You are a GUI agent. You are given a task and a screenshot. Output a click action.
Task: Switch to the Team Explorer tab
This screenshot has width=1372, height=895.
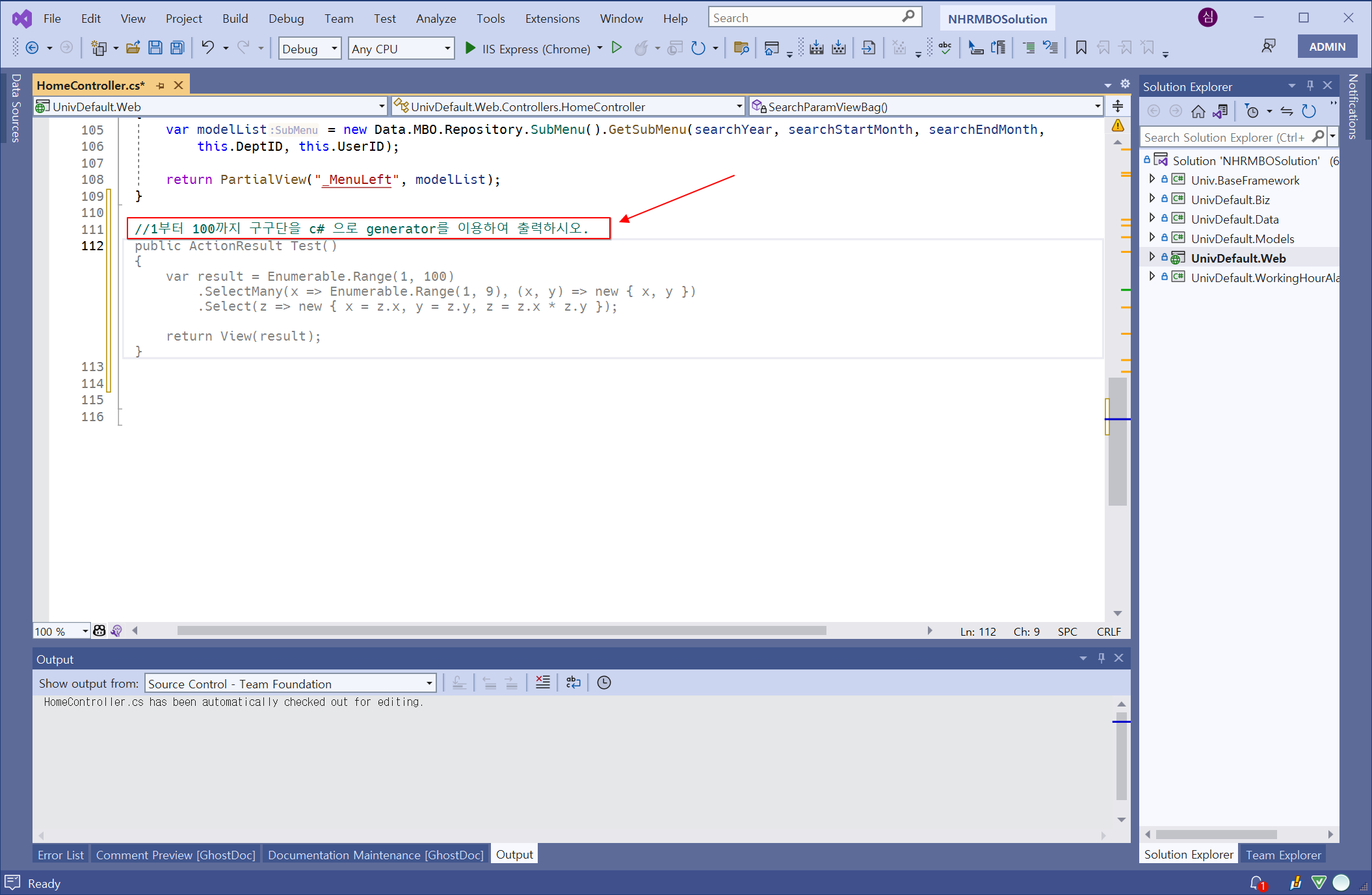click(x=1283, y=855)
